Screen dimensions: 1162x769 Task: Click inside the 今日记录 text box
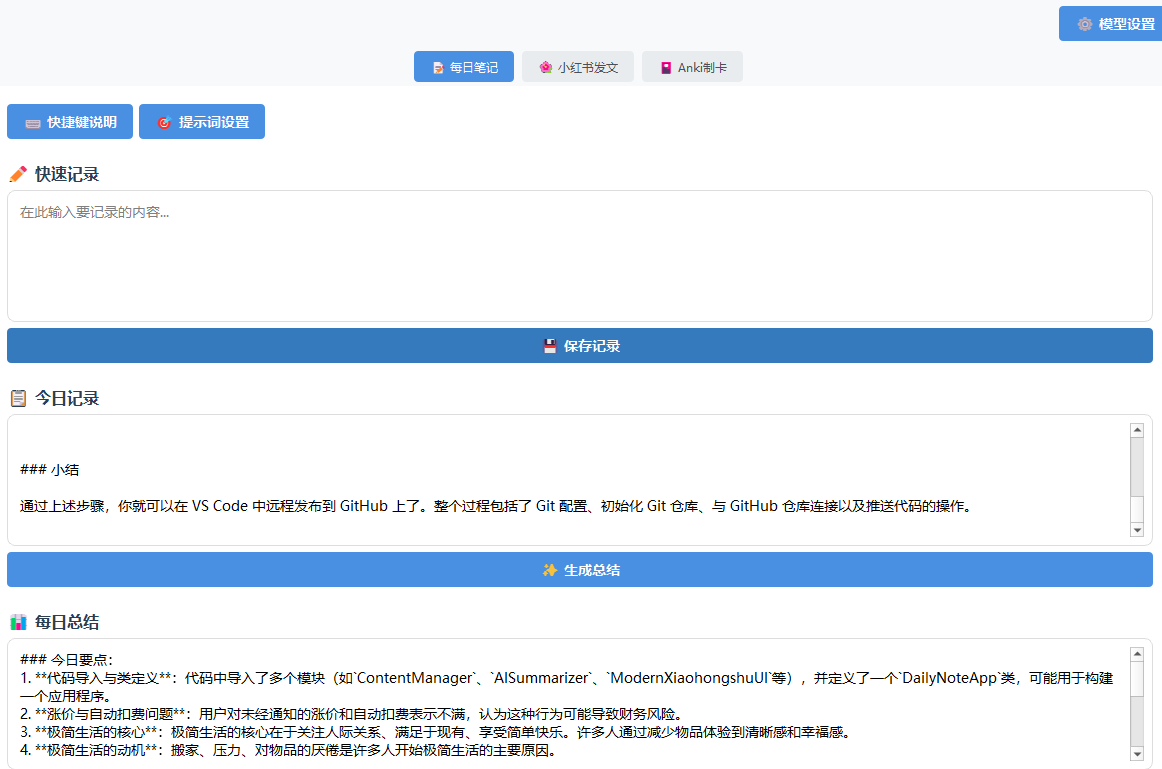[569, 480]
